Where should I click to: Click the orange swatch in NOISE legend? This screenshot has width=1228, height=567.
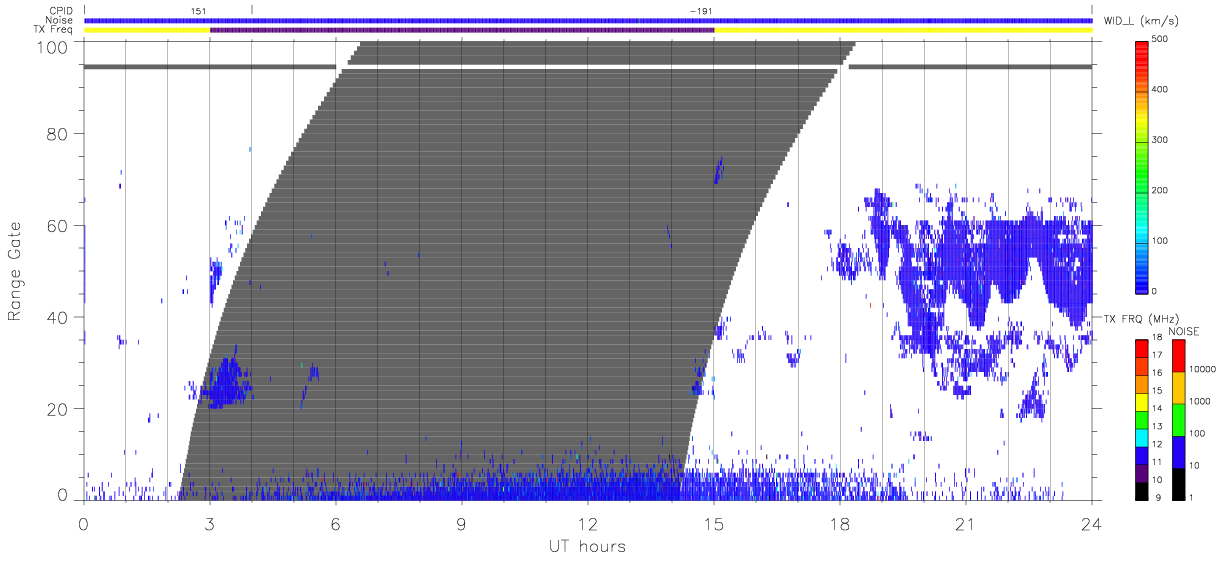tap(1178, 387)
